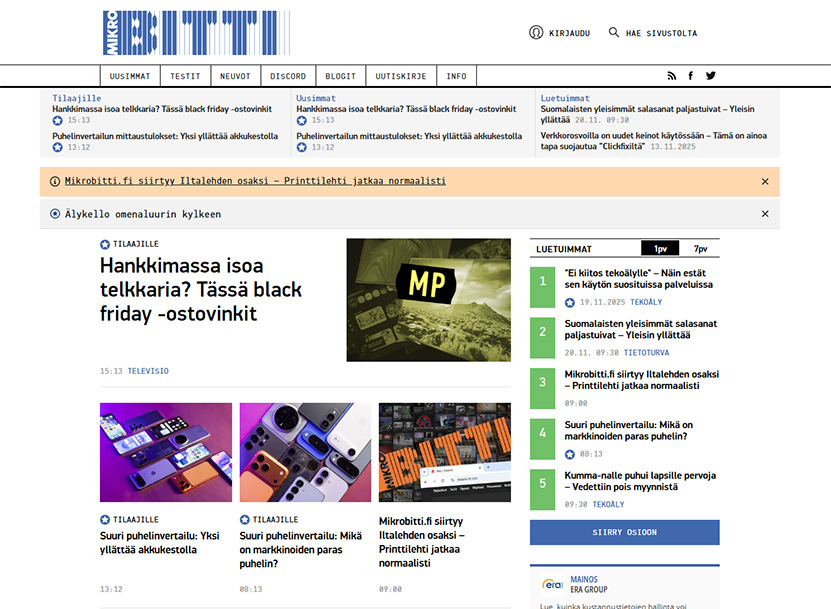Viewport: 831px width, 609px height.
Task: Open the Twitter icon in navigation bar
Action: point(711,76)
